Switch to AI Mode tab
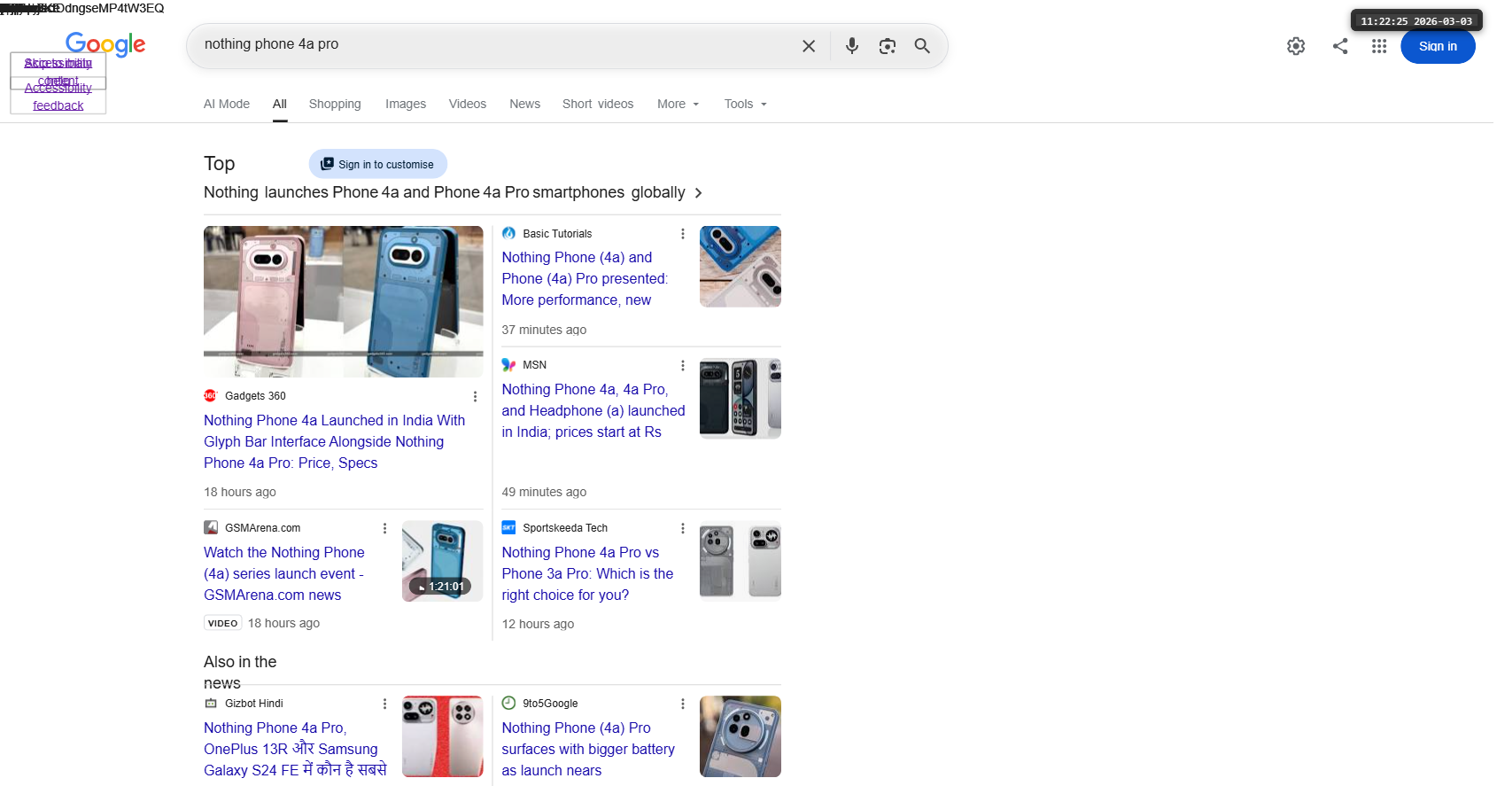1512x786 pixels. tap(227, 105)
